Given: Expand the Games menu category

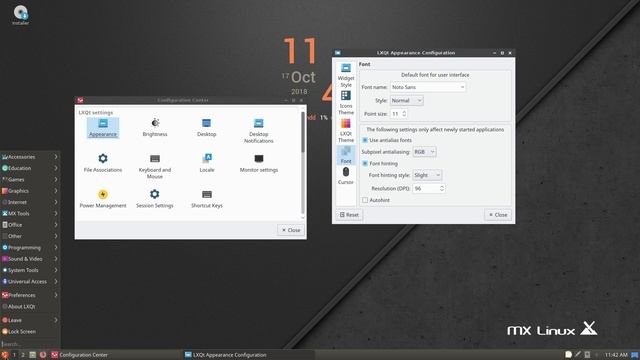Looking at the screenshot, I should [x=30, y=180].
